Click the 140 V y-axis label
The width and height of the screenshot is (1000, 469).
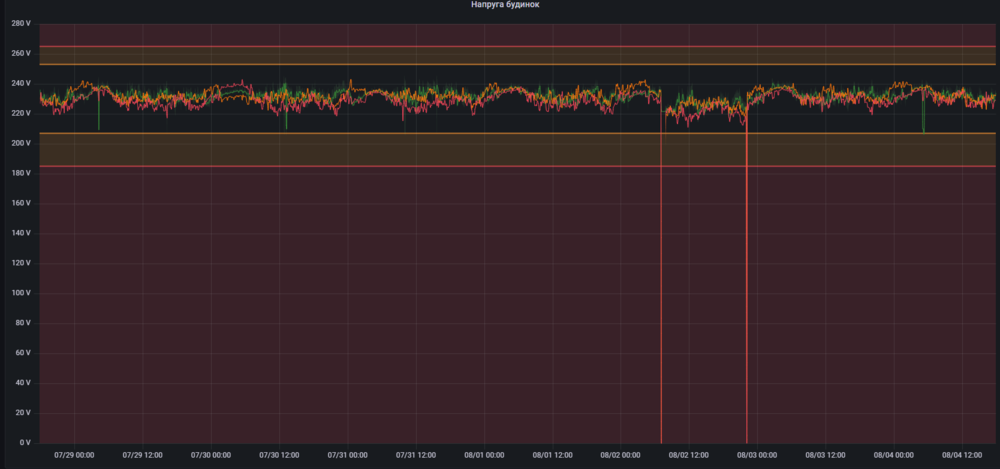click(x=21, y=233)
